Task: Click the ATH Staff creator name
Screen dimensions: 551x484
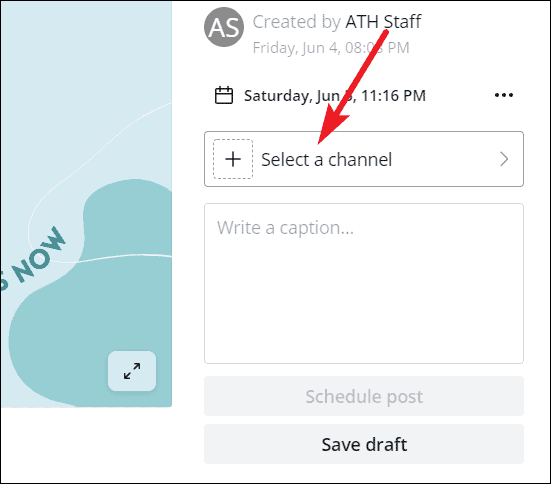Action: 383,22
